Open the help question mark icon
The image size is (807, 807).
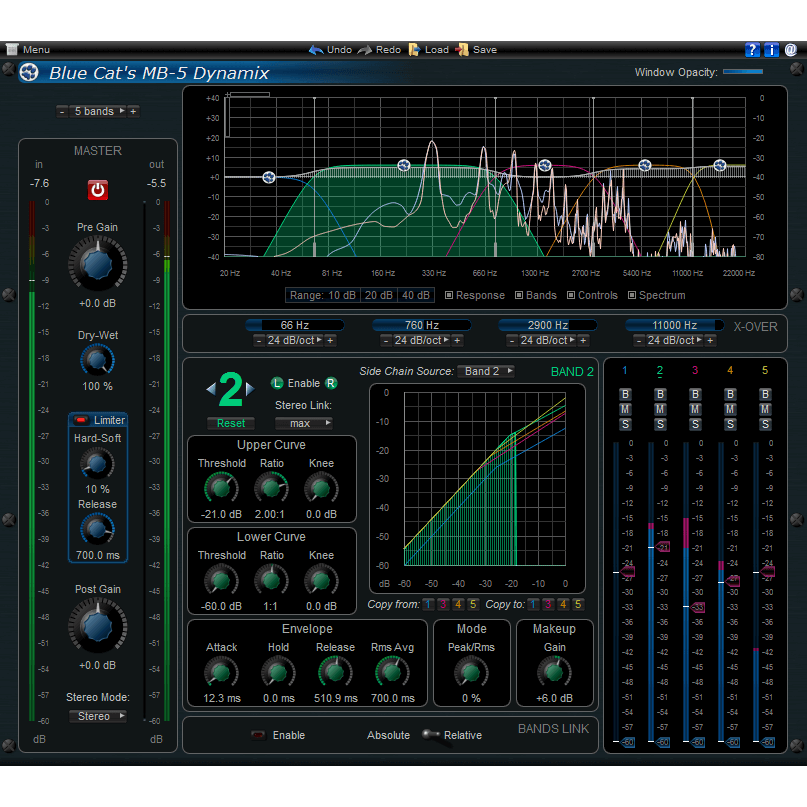pos(752,49)
